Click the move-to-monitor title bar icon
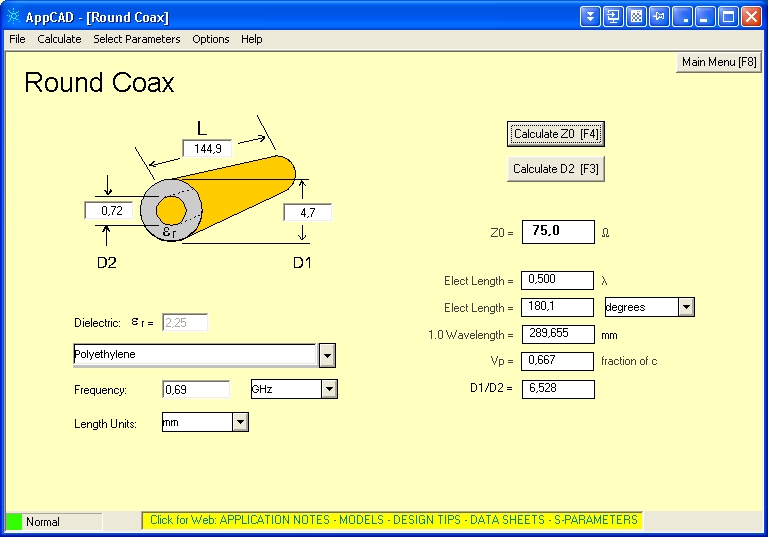This screenshot has width=768, height=537. coord(613,17)
